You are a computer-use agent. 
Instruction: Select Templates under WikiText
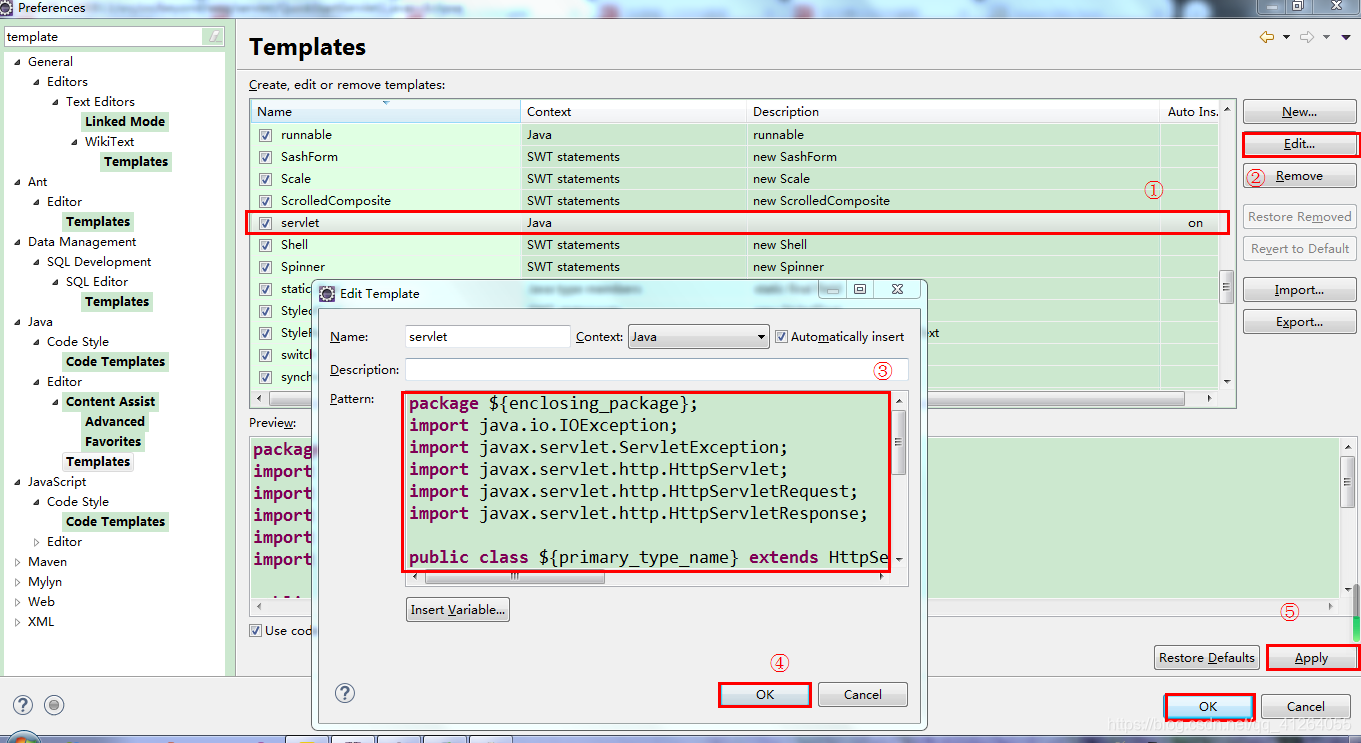(x=136, y=161)
